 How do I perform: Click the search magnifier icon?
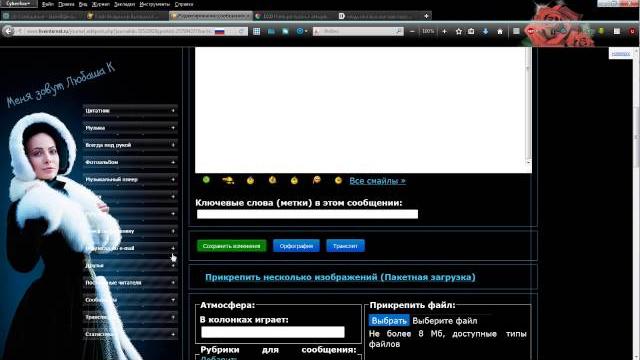pos(398,31)
